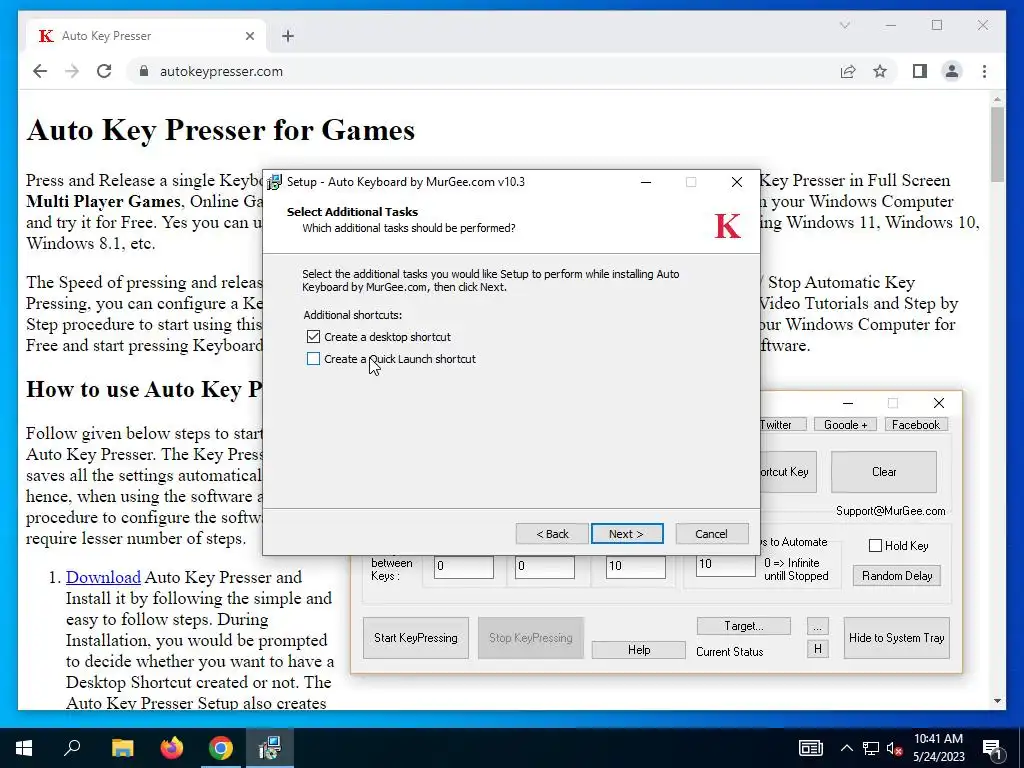Open File Explorer from taskbar
Viewport: 1024px width, 768px height.
[122, 748]
